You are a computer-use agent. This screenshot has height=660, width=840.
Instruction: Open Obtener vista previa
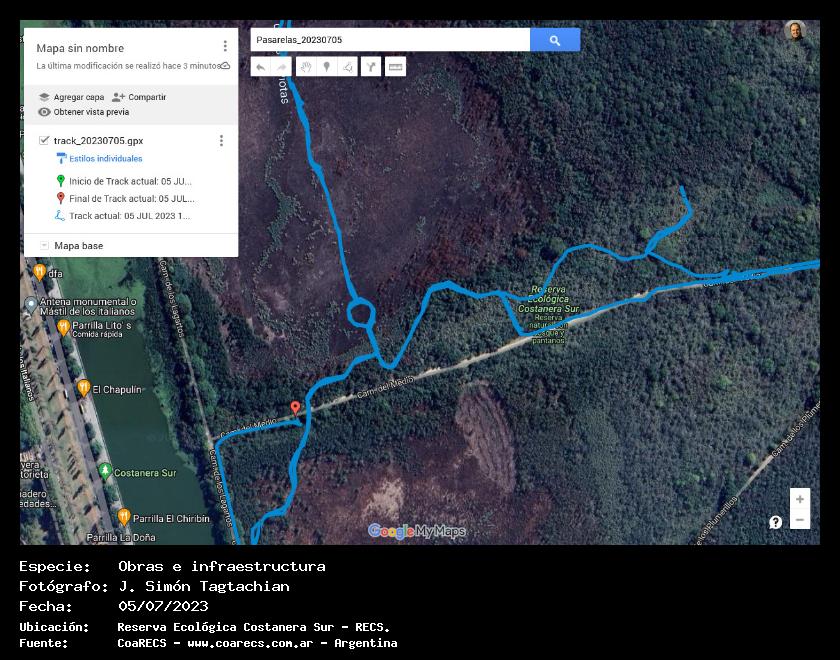coord(83,112)
